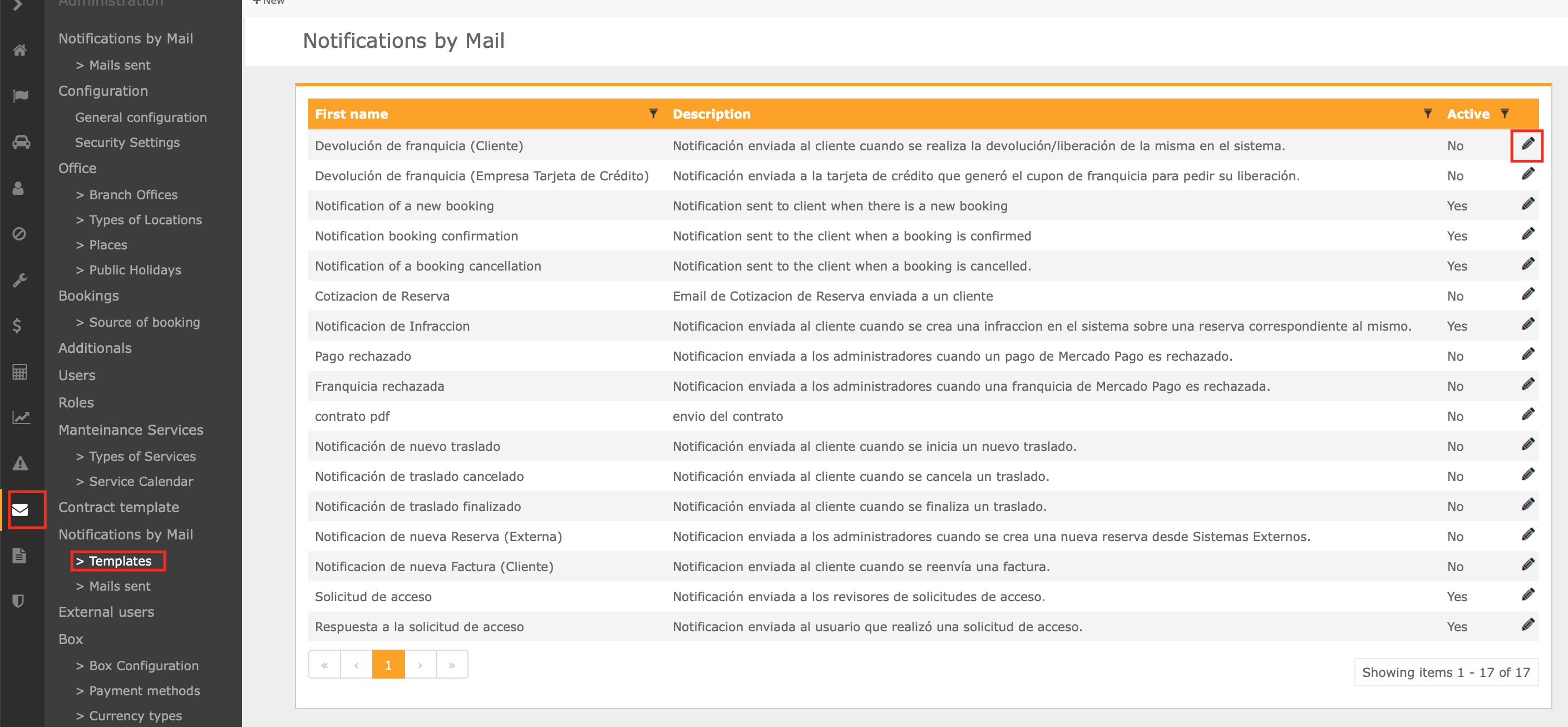The image size is (1568, 727).
Task: Open Payment methods menu item
Action: 138,691
